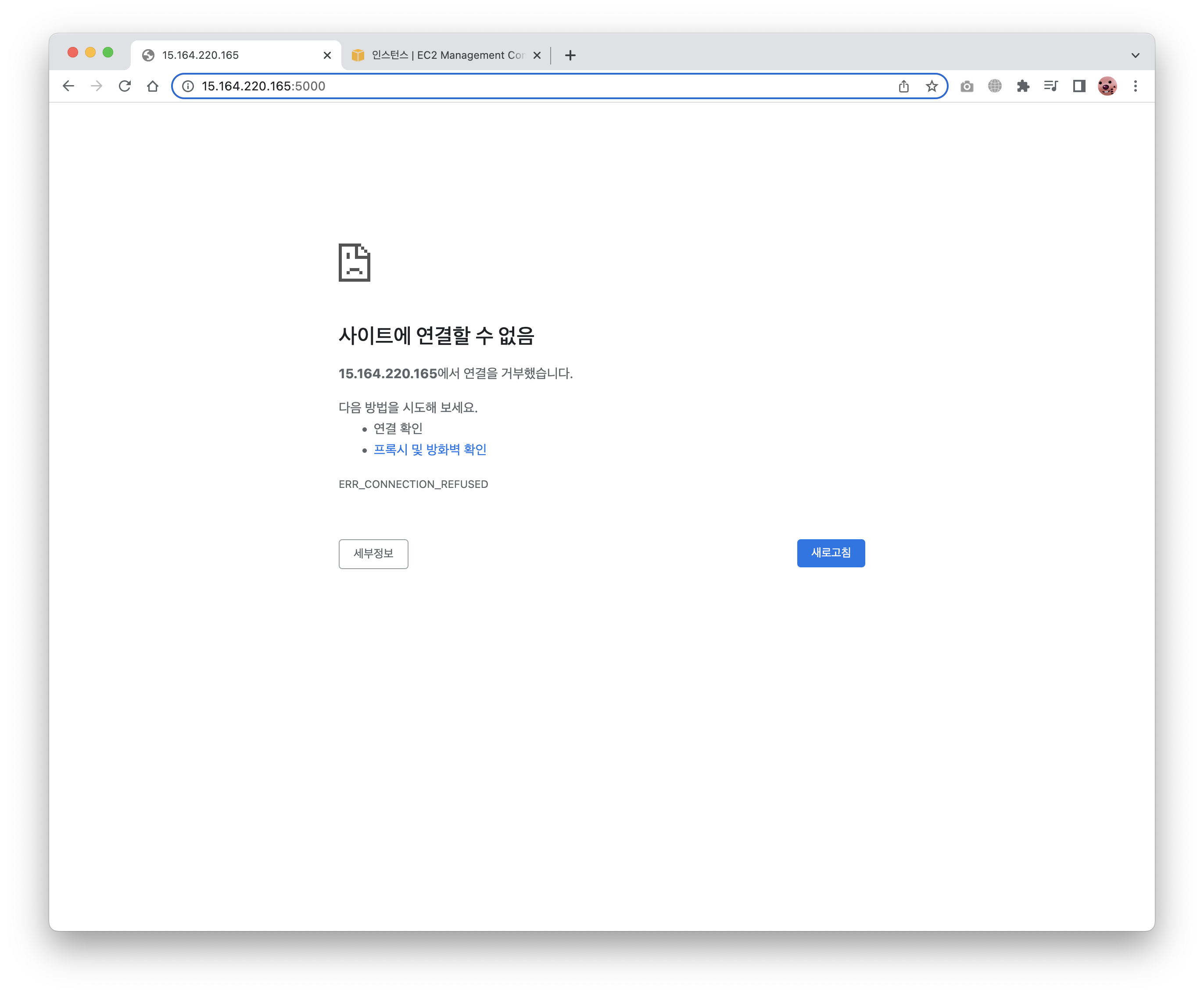1204x996 pixels.
Task: View site information icon in address bar
Action: (188, 86)
